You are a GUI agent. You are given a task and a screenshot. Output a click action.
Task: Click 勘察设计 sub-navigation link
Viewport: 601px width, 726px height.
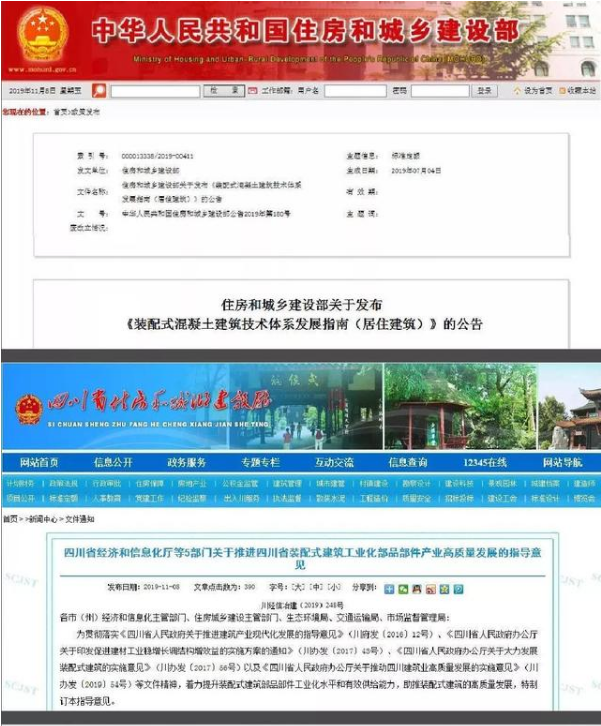tap(416, 483)
